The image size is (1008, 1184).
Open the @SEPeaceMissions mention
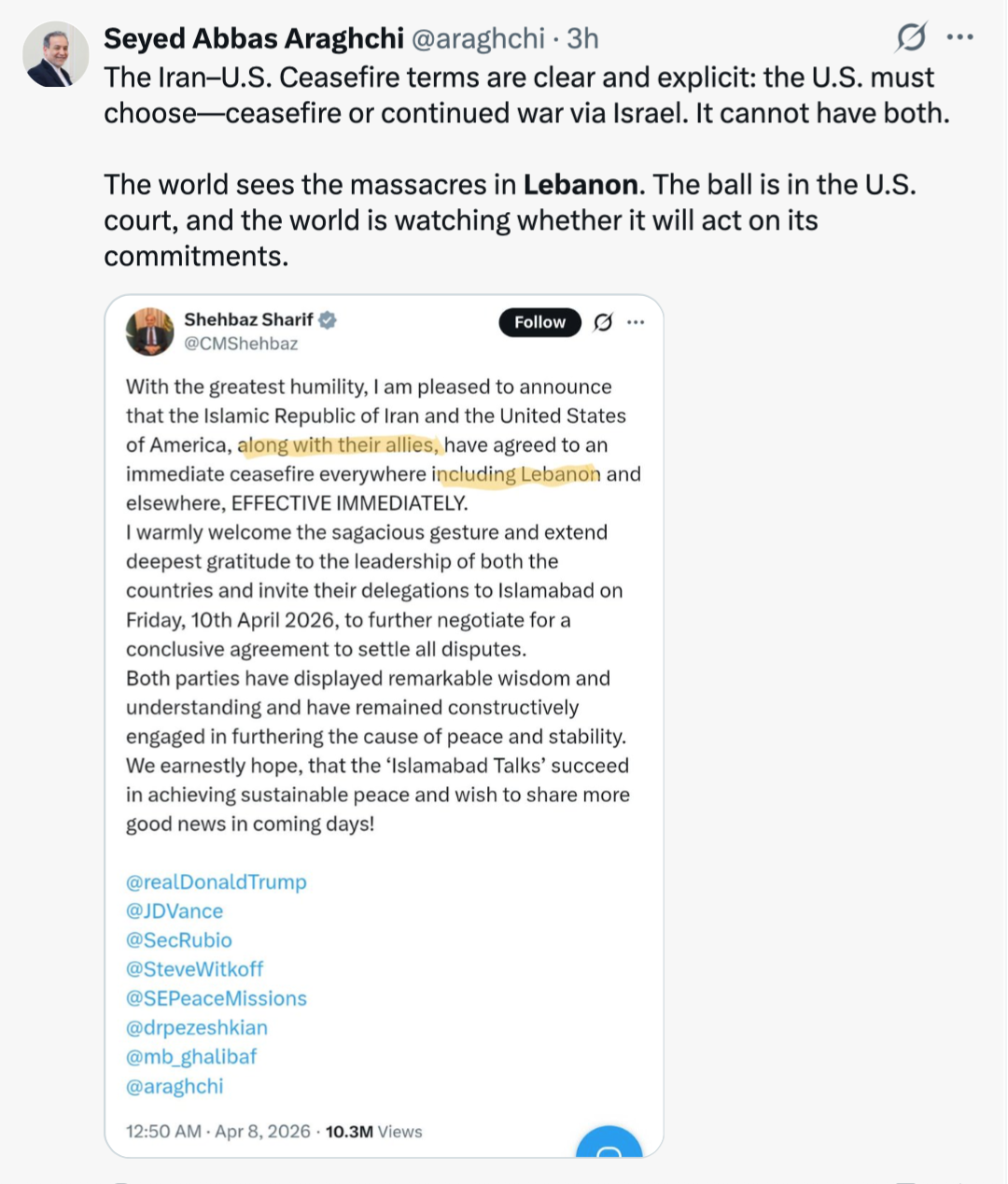click(216, 998)
